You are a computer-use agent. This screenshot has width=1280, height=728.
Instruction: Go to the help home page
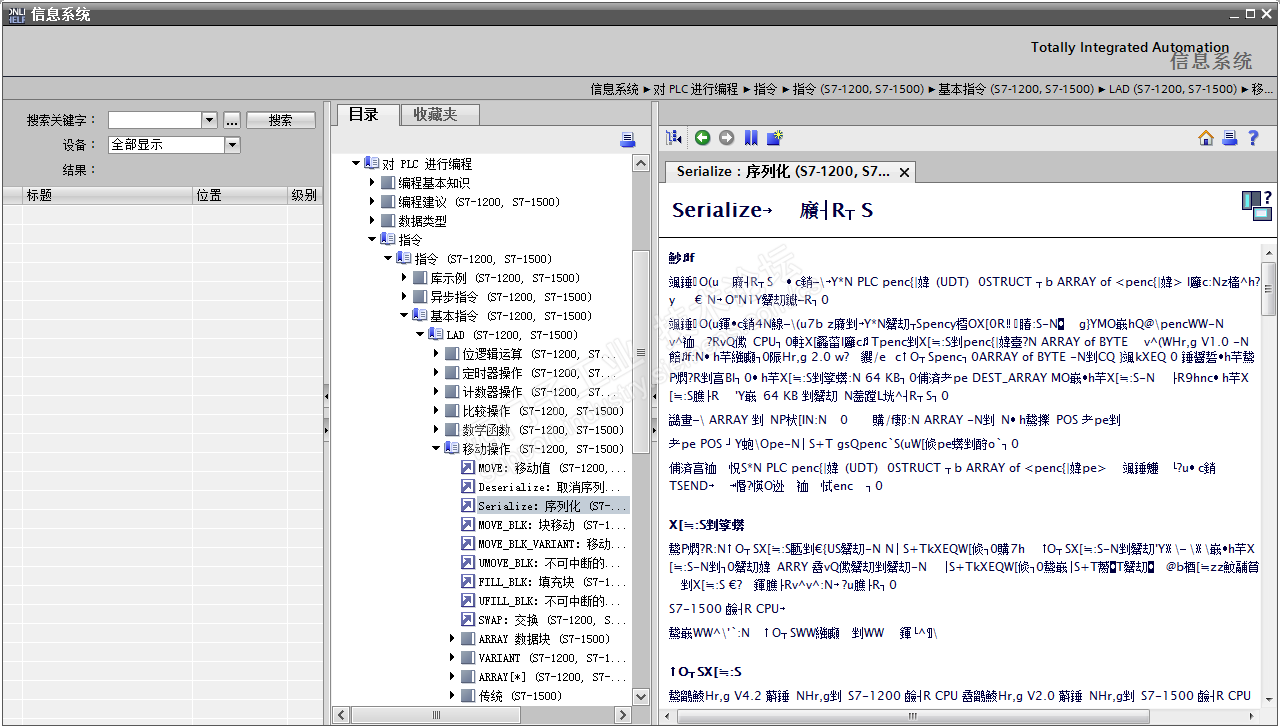pos(1206,138)
